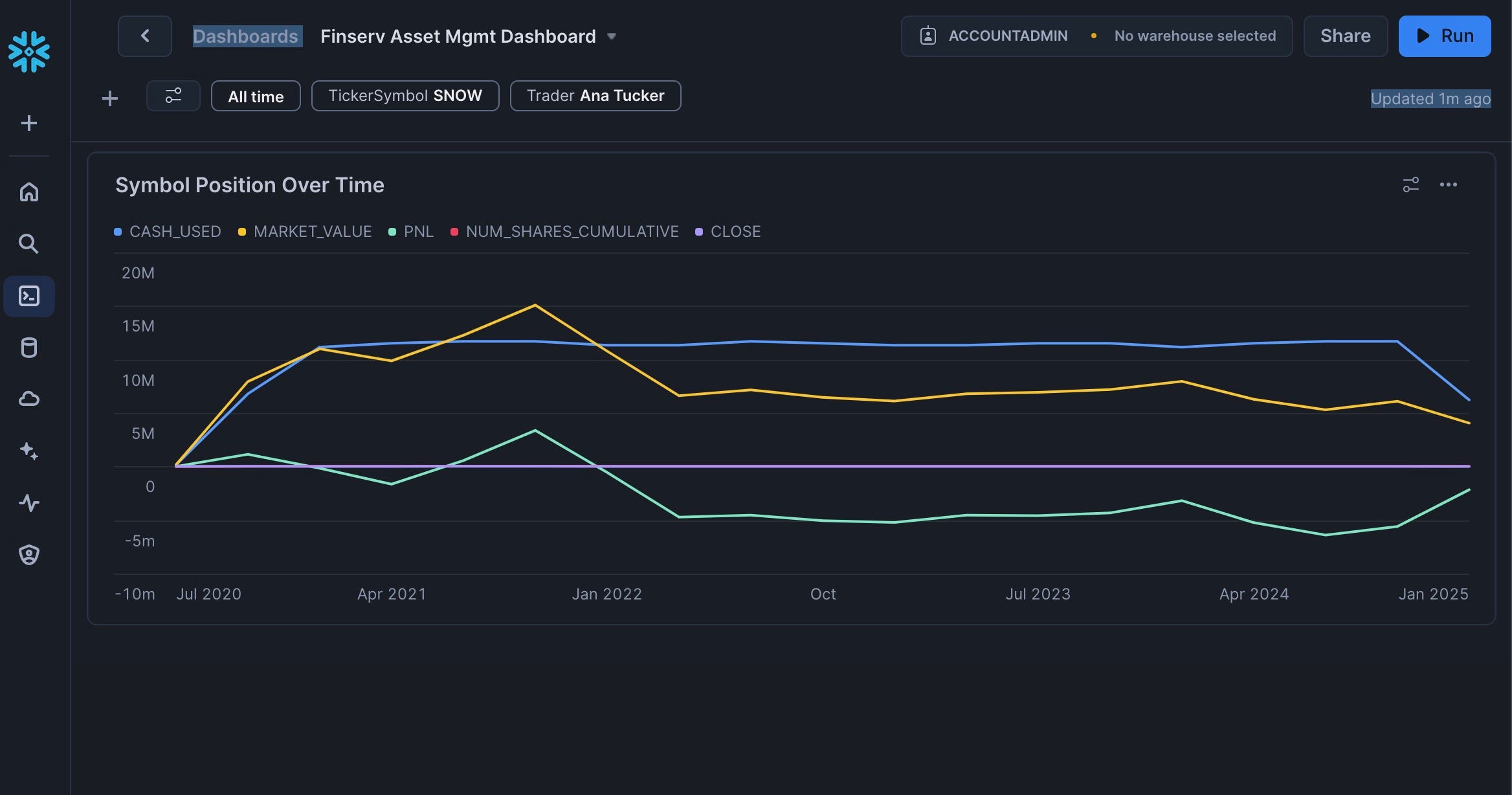Open the Admin shield sidebar icon
Screen dimensions: 1512x795
28,554
